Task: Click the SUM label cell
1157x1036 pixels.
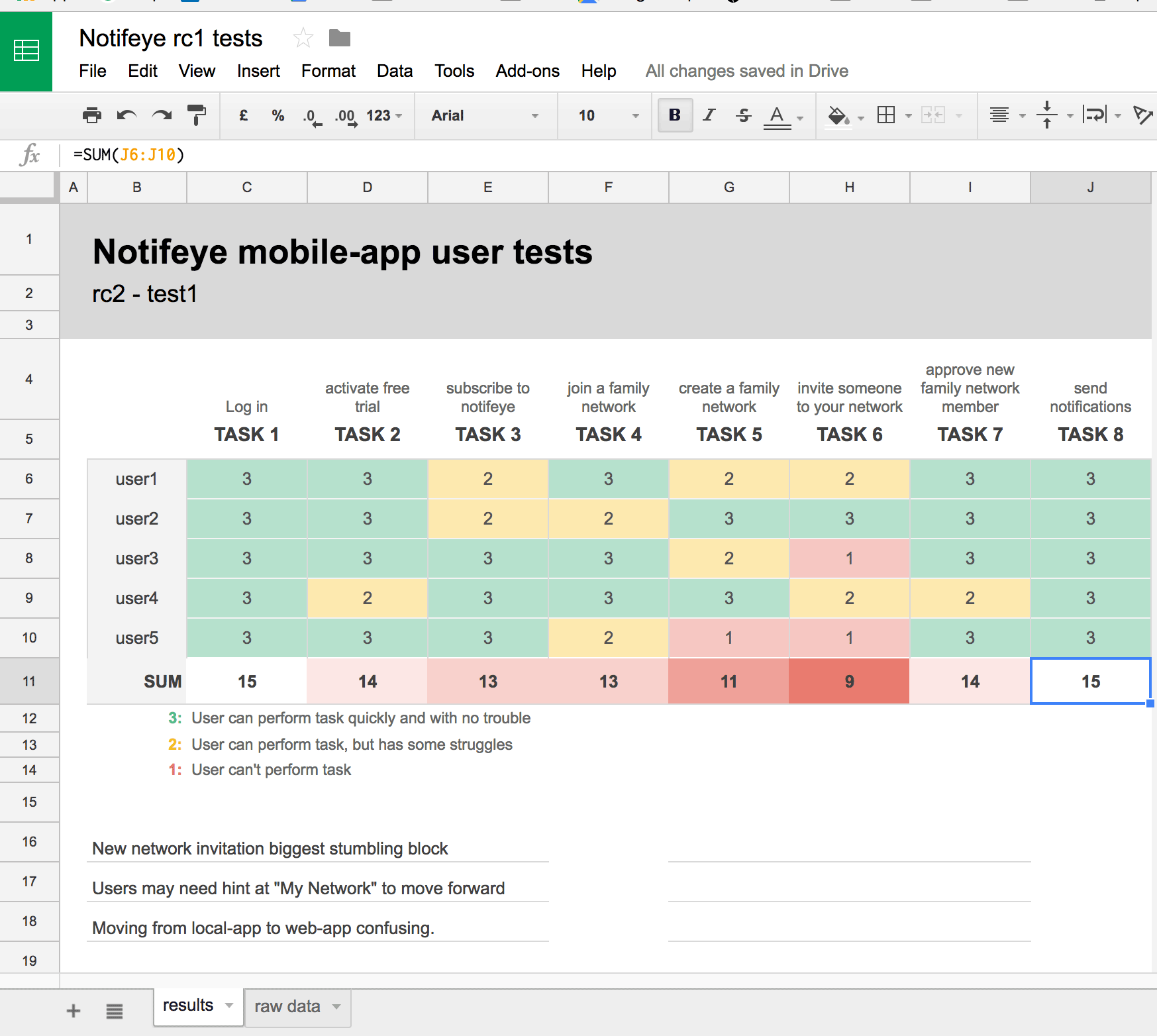Action: 137,681
